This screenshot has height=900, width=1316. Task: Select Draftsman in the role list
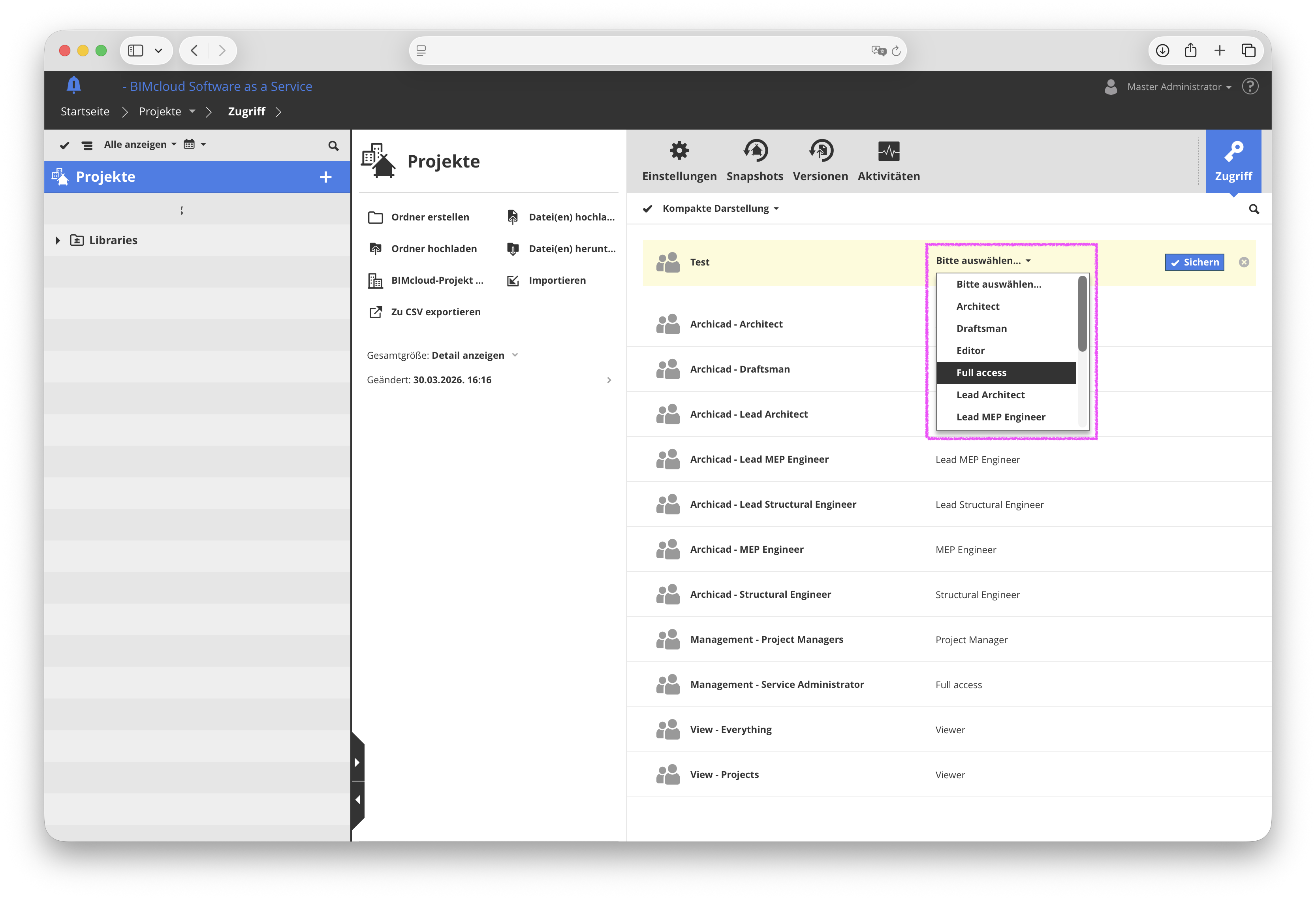click(x=1006, y=328)
